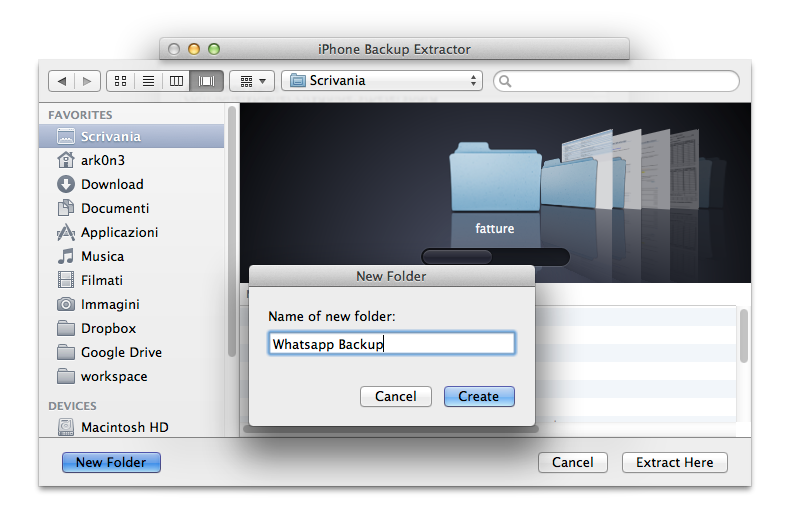Open Download in the sidebar

(x=132, y=184)
